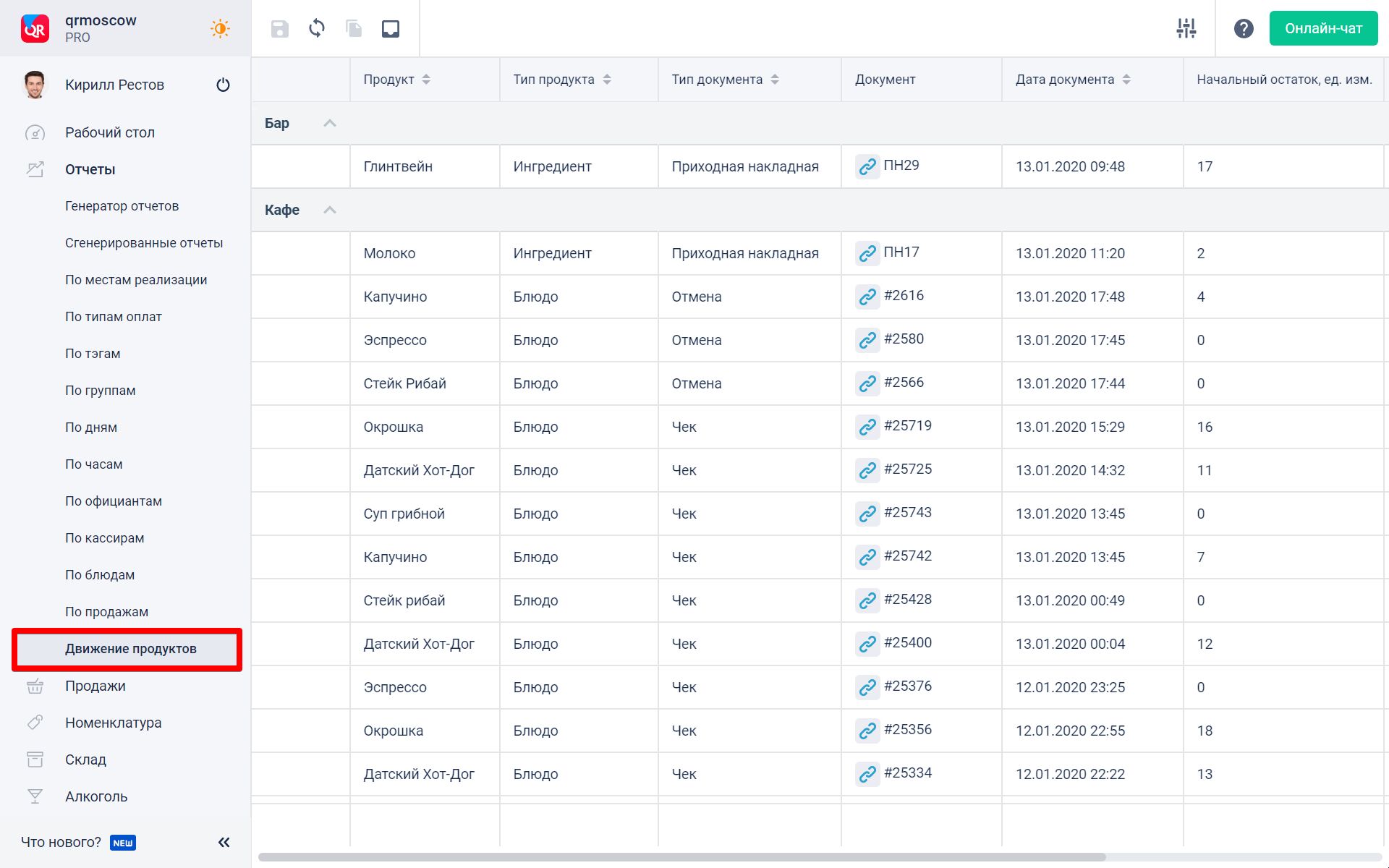Open link icon for document #2616
Viewport: 1389px width, 868px height.
pyautogui.click(x=867, y=297)
